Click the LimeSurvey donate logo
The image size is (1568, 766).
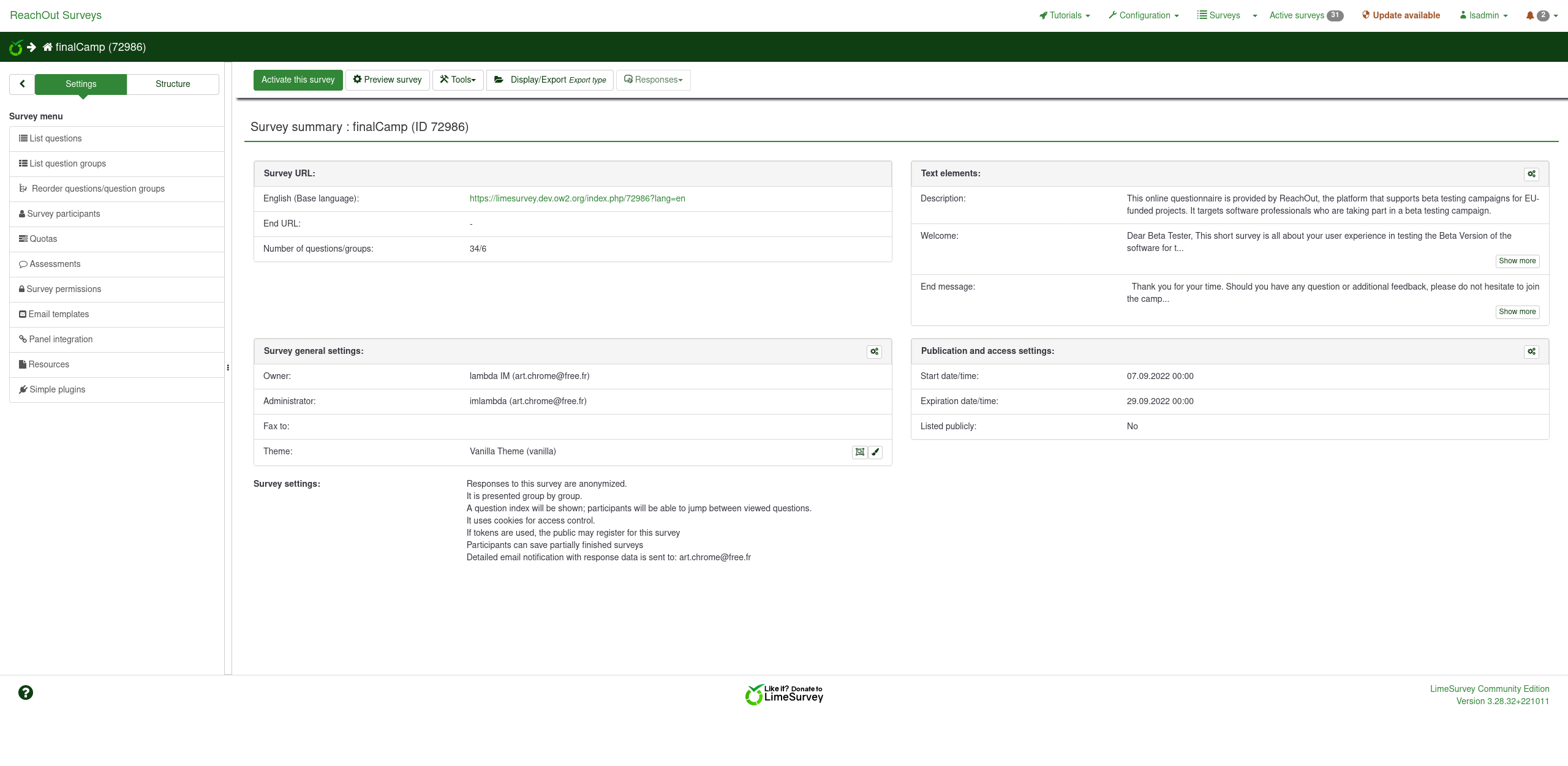coord(784,694)
